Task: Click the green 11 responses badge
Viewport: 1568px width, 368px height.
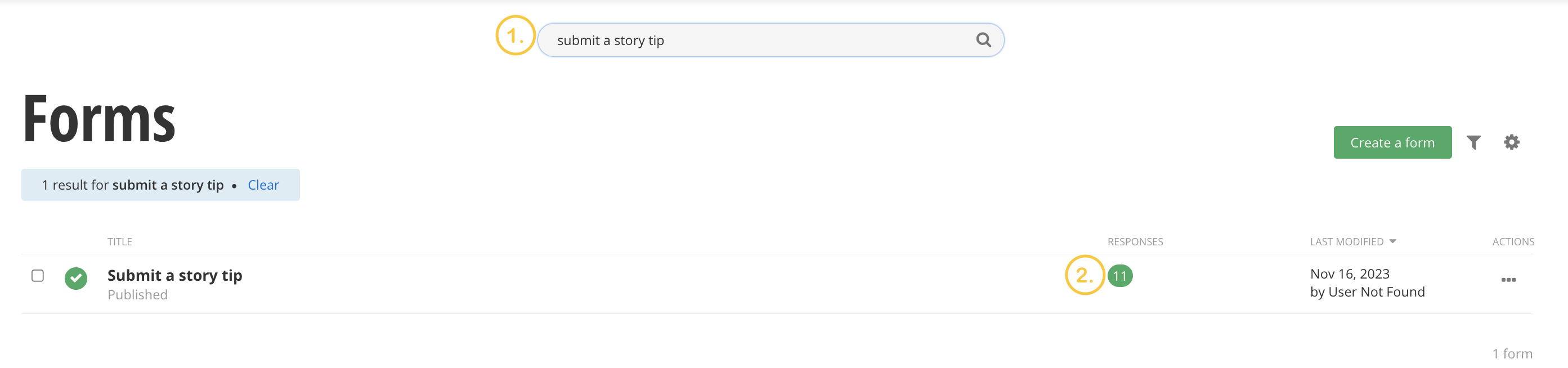Action: 1120,276
